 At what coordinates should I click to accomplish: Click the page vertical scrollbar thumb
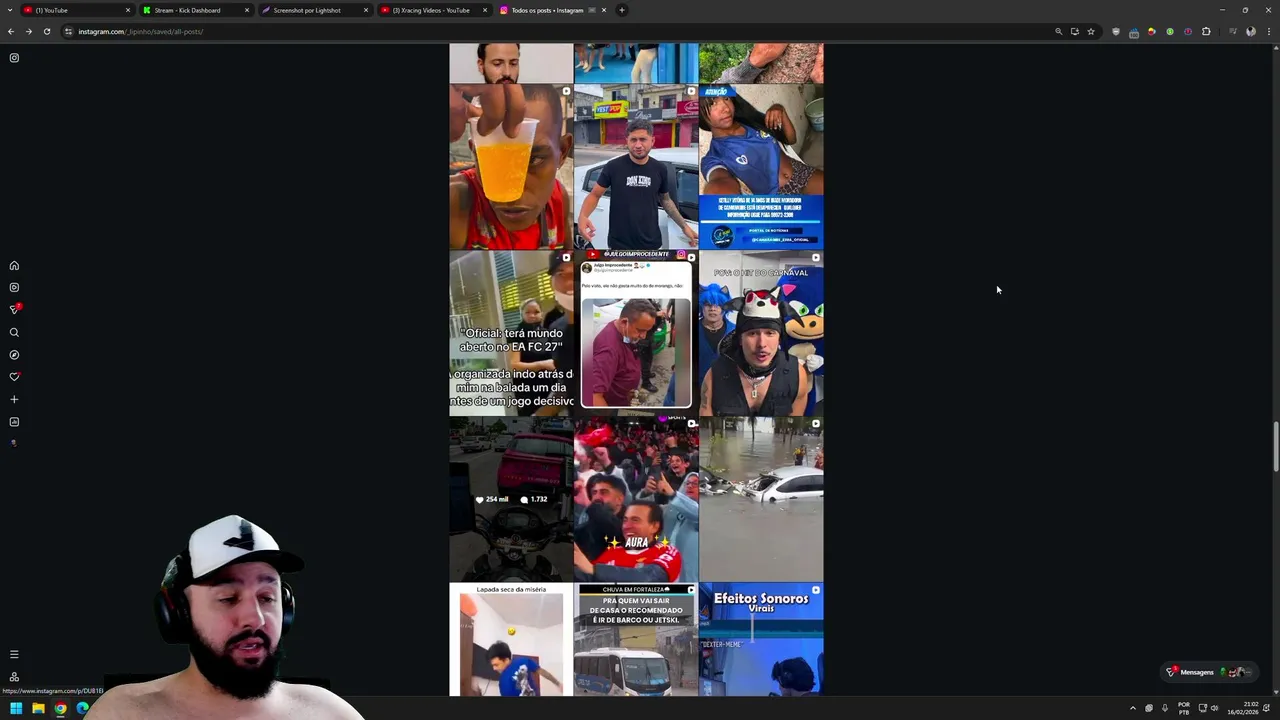pyautogui.click(x=1275, y=448)
